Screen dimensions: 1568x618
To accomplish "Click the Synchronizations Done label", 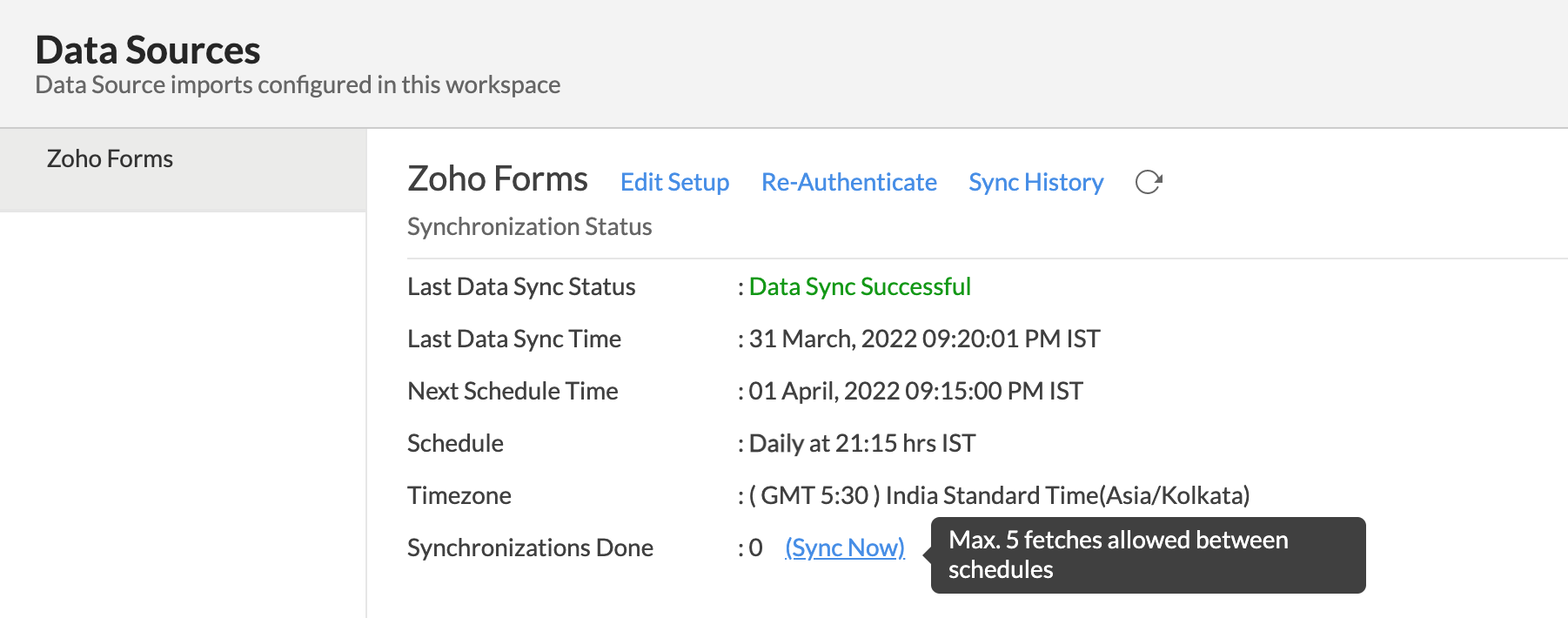I will coord(530,547).
